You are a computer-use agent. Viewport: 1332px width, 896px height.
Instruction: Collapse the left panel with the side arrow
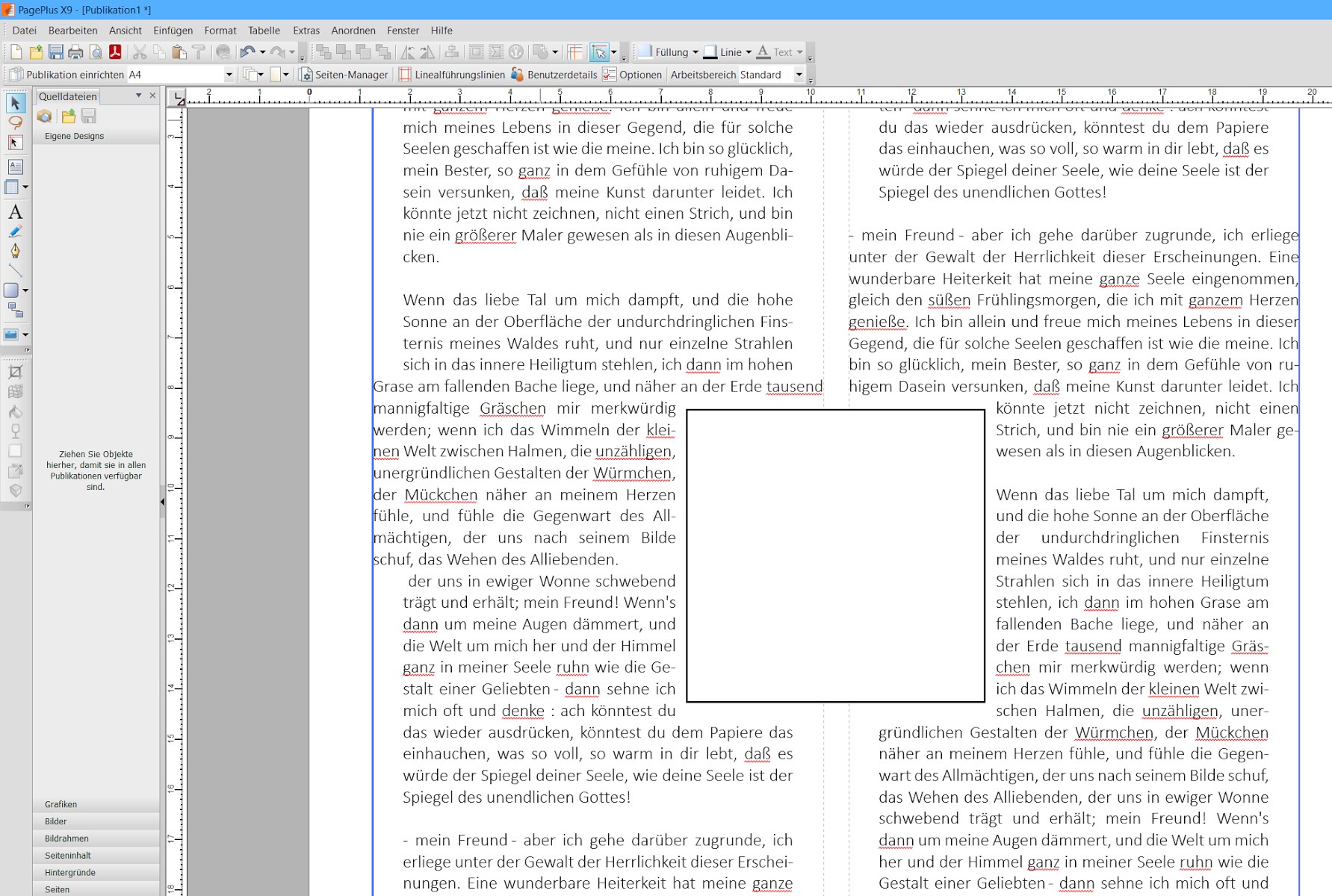[x=162, y=502]
